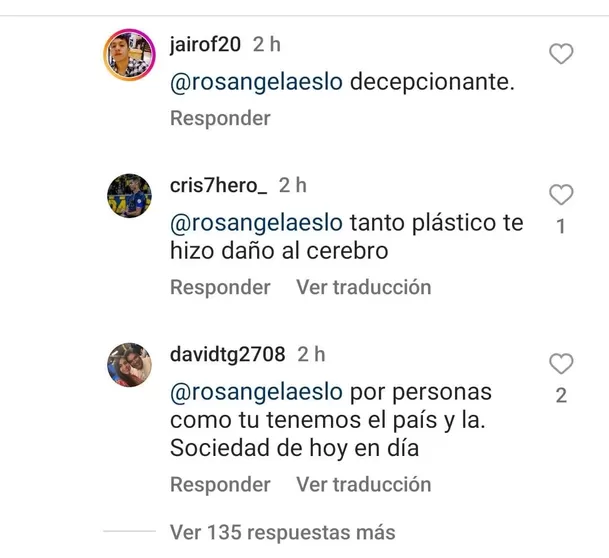Like davidtg2708's comment with the heart
609x558 pixels.
click(561, 364)
